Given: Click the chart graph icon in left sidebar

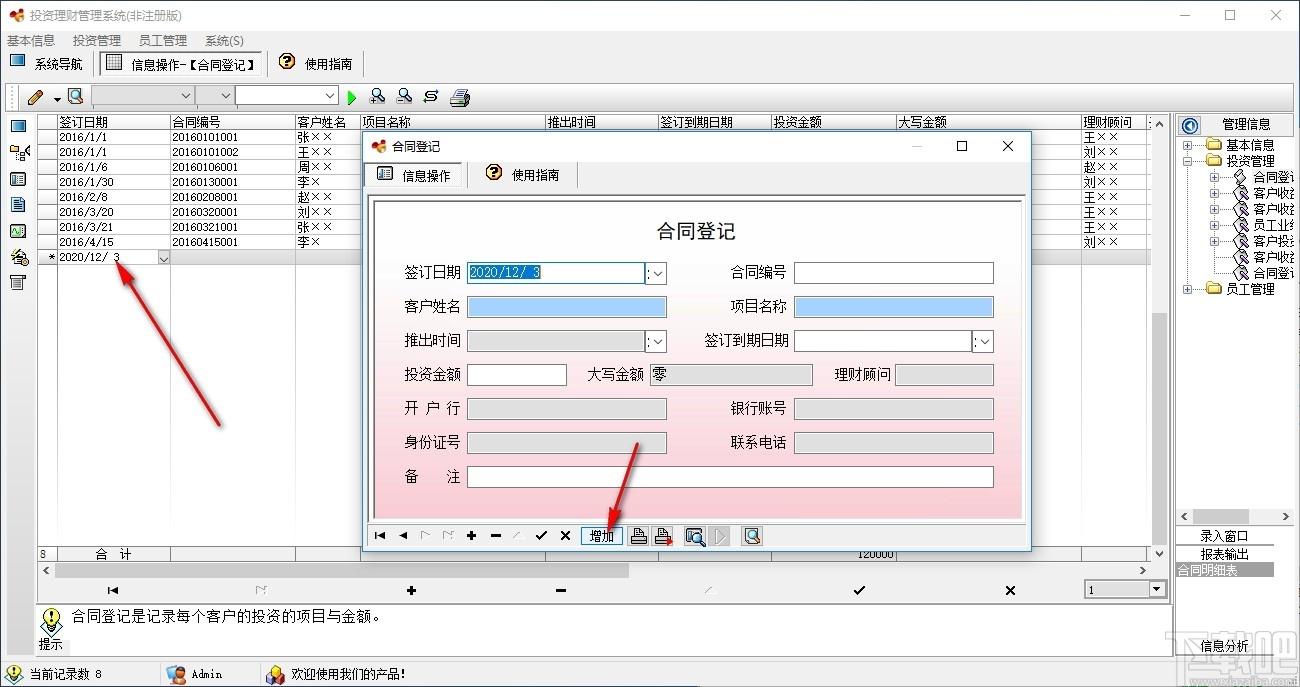Looking at the screenshot, I should 18,230.
